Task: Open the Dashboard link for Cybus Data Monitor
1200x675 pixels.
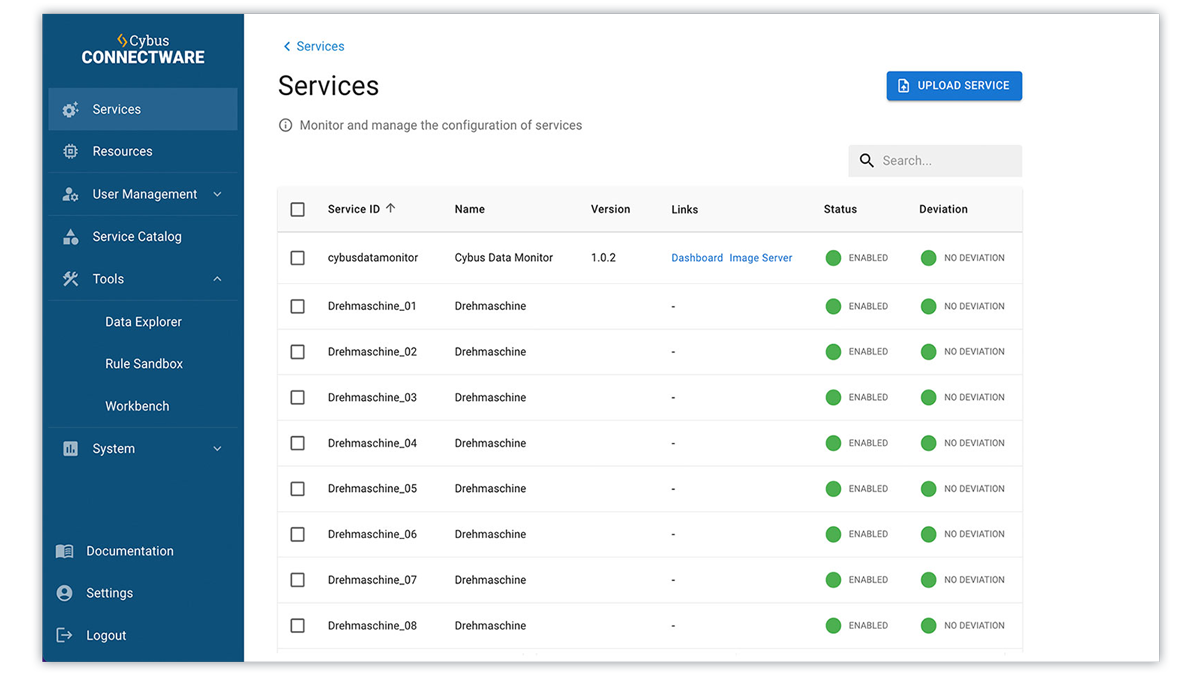Action: tap(697, 257)
